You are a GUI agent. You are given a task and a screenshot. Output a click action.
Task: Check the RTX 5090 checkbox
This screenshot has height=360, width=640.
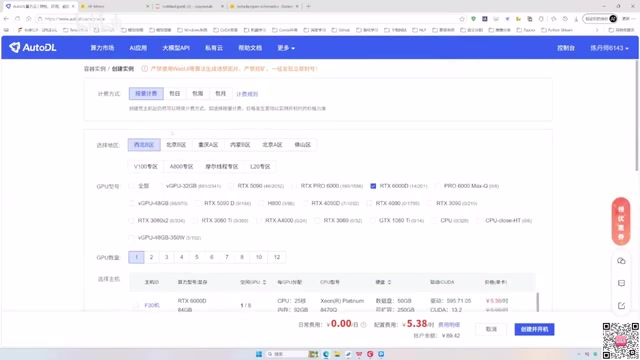coord(231,186)
